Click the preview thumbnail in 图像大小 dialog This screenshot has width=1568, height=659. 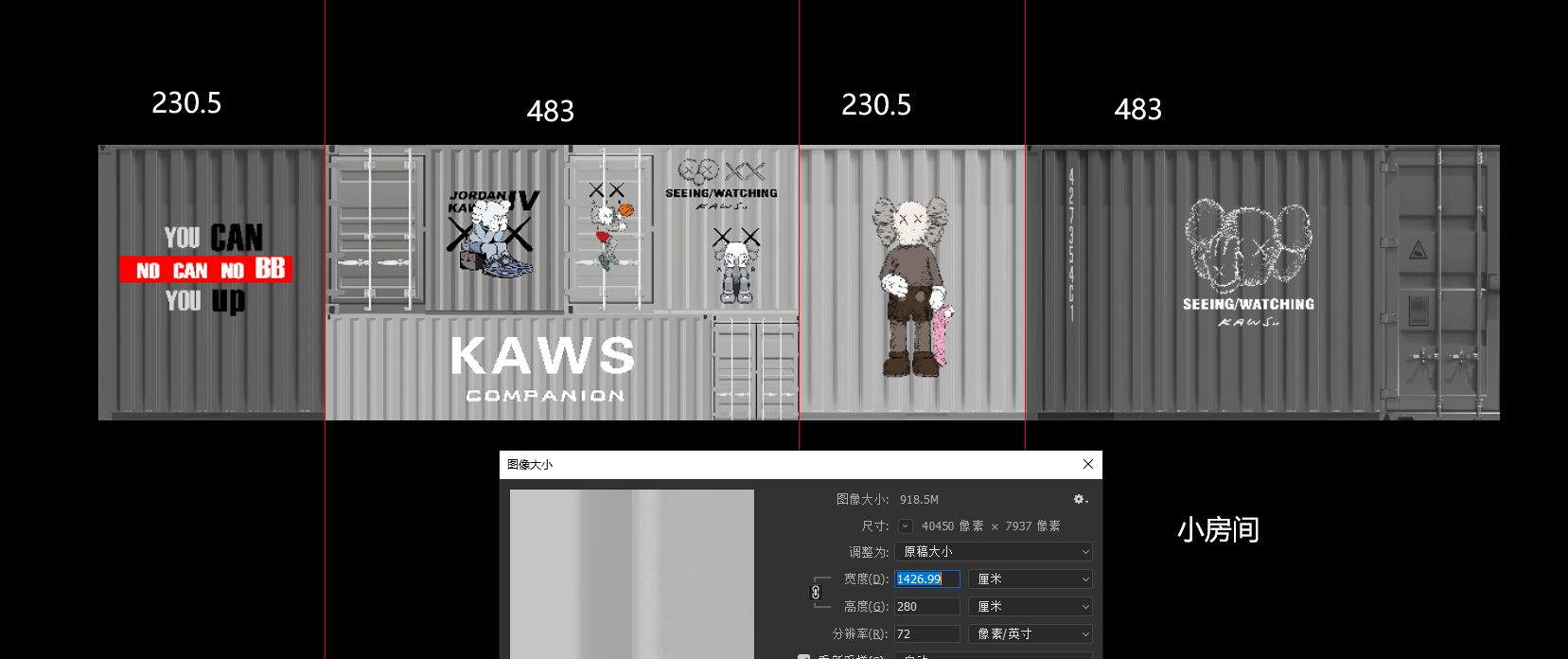(632, 574)
